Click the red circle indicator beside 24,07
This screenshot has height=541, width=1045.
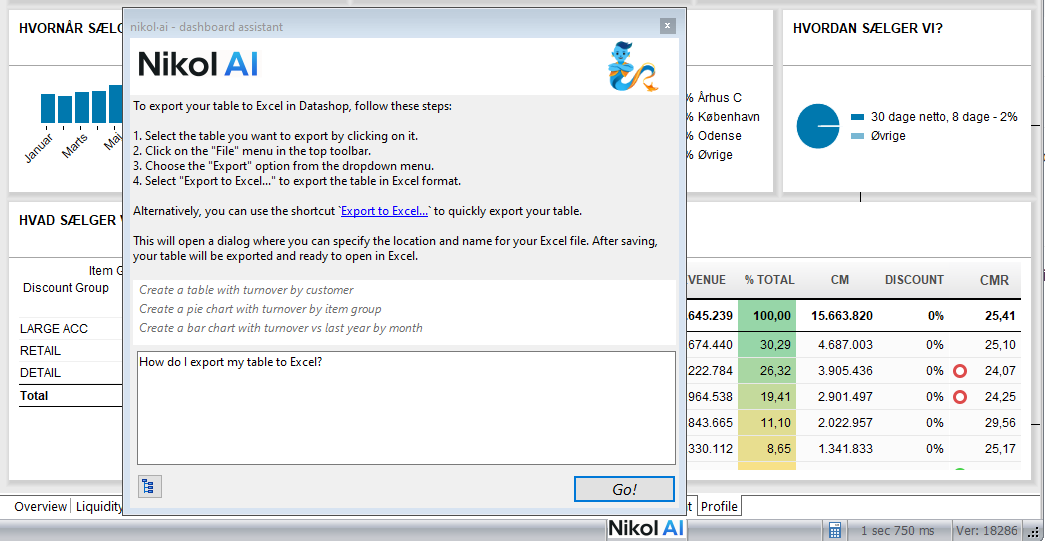[x=960, y=370]
